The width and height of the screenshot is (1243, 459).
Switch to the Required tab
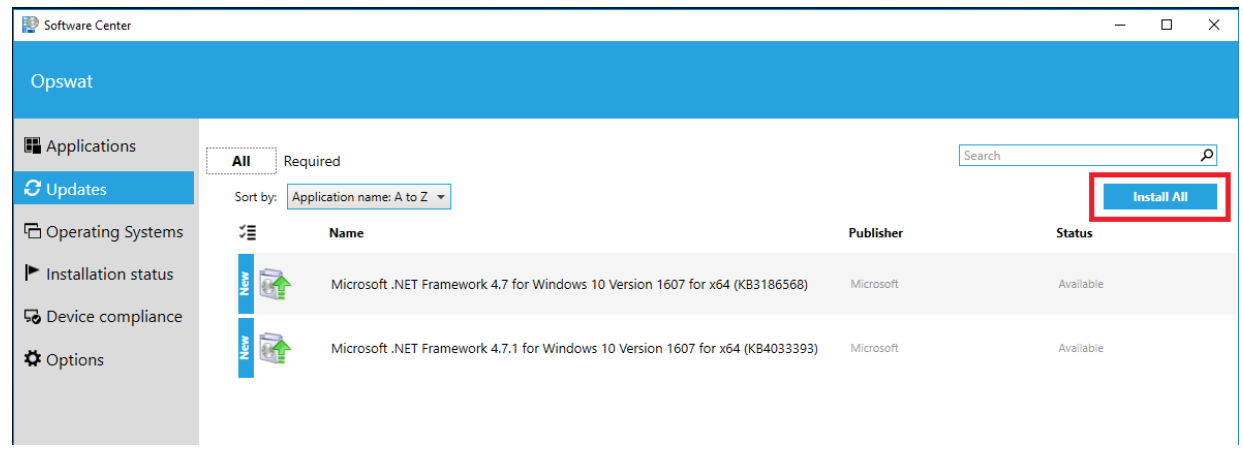coord(312,161)
